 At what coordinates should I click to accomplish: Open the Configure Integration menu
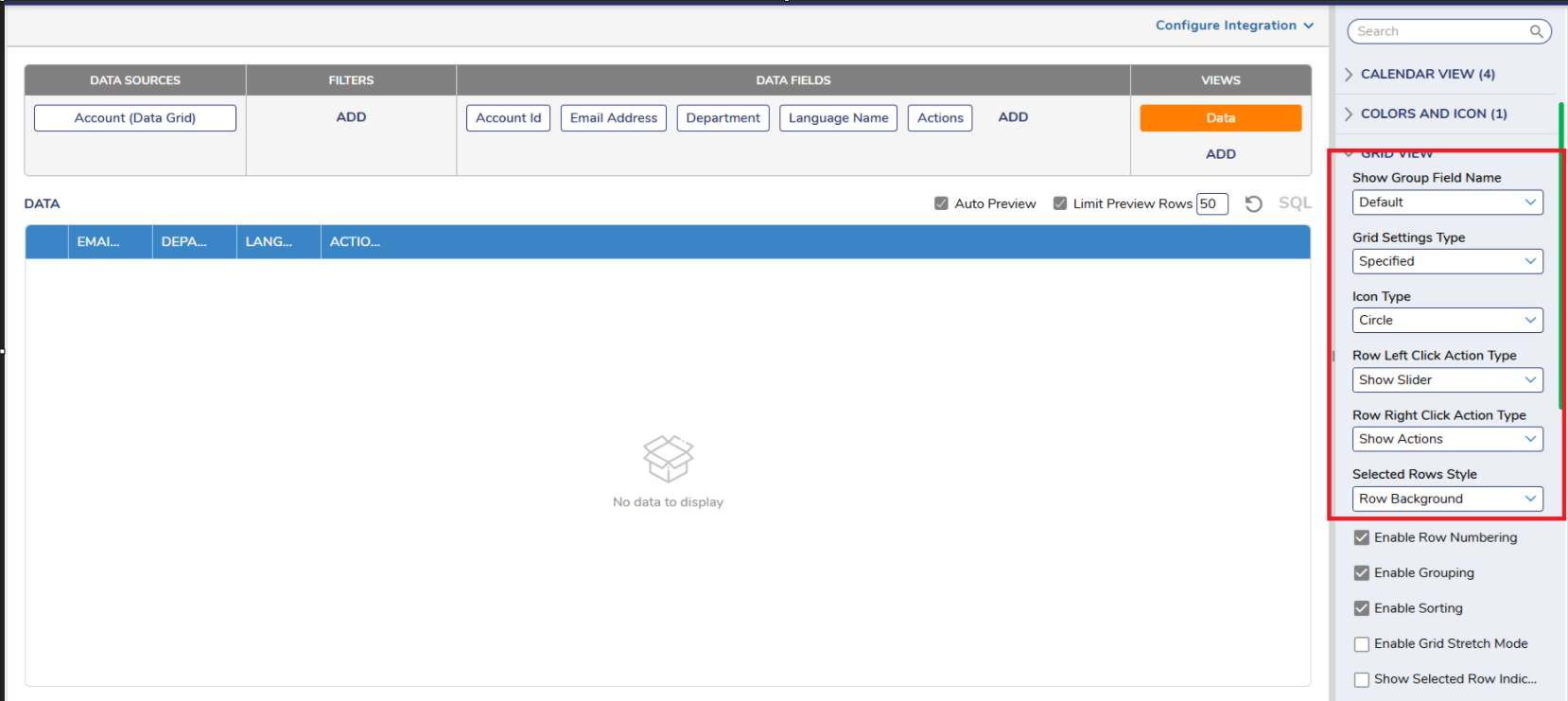coord(1233,26)
